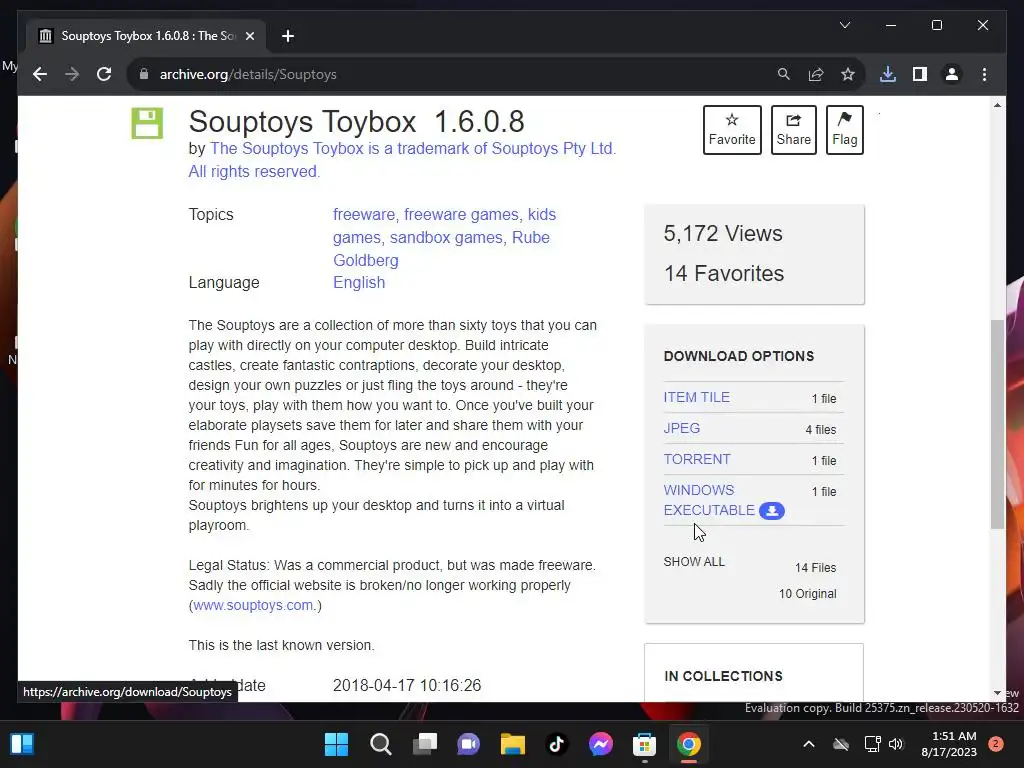Close the Souptoys Toybox tab
The image size is (1024, 768).
[249, 36]
